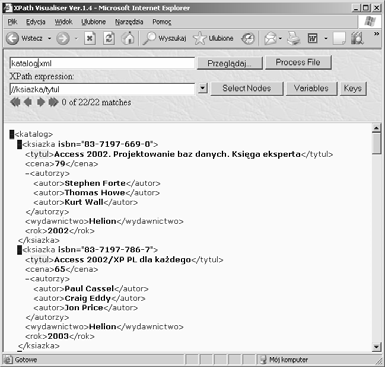Open the Word edit dropdown arrow
The height and width of the screenshot is (367, 385).
pyautogui.click(x=326, y=39)
